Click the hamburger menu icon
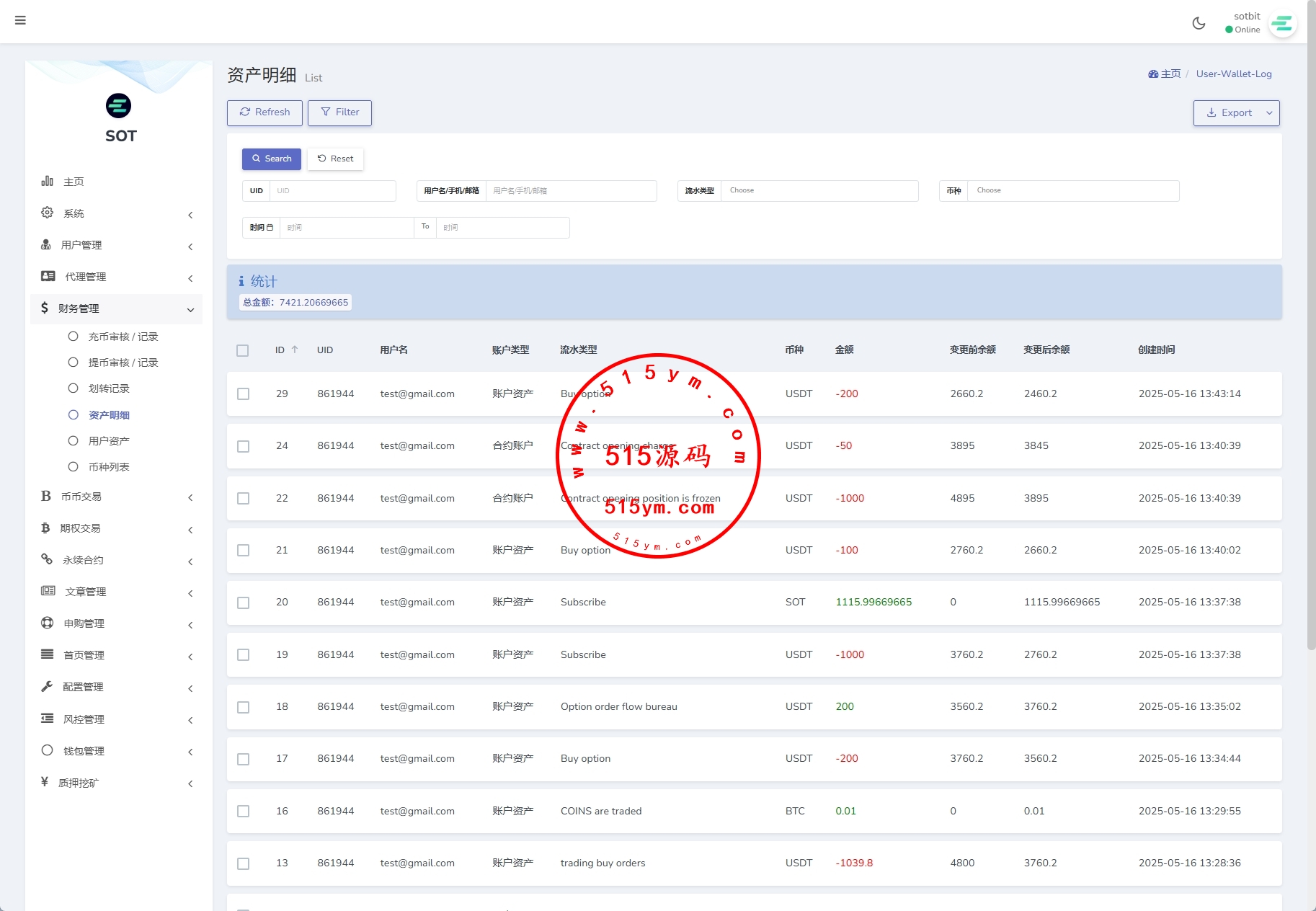This screenshot has height=911, width=1316. click(x=20, y=20)
